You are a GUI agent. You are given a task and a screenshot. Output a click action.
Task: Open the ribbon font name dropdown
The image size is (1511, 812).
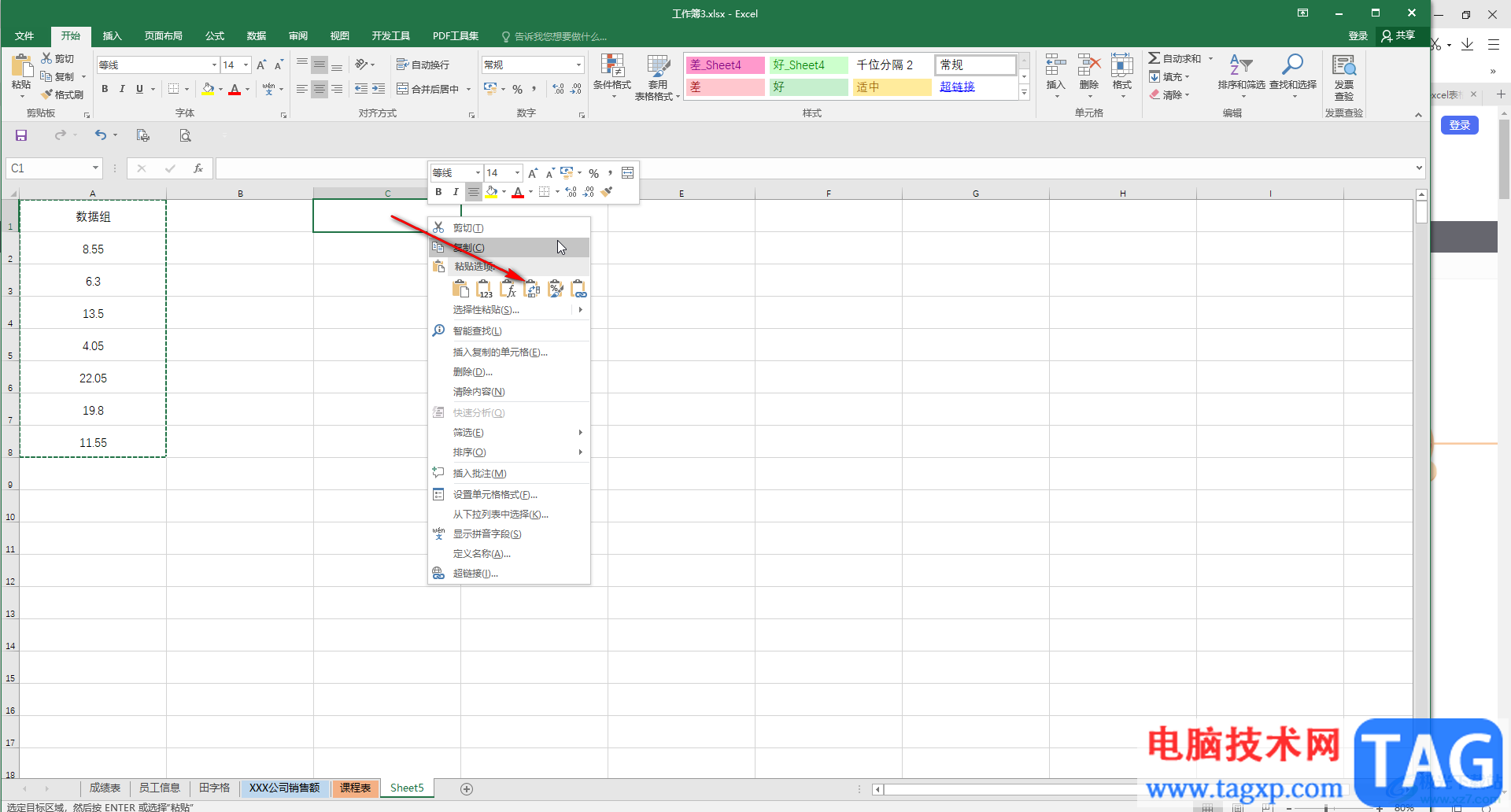pyautogui.click(x=214, y=65)
